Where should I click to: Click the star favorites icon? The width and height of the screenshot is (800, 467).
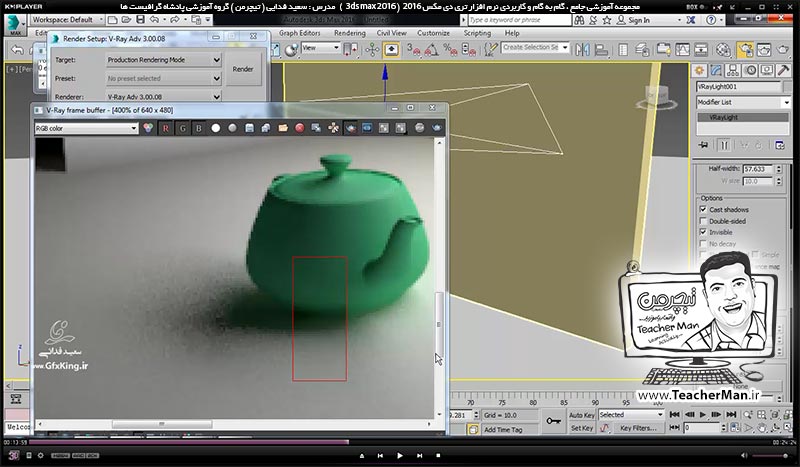coord(607,20)
